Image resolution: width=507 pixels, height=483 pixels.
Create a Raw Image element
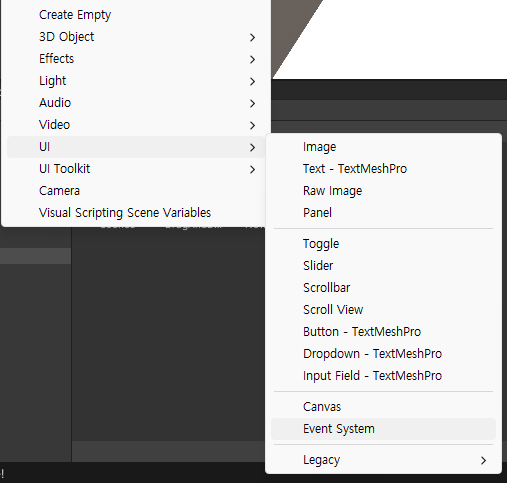tap(383, 191)
